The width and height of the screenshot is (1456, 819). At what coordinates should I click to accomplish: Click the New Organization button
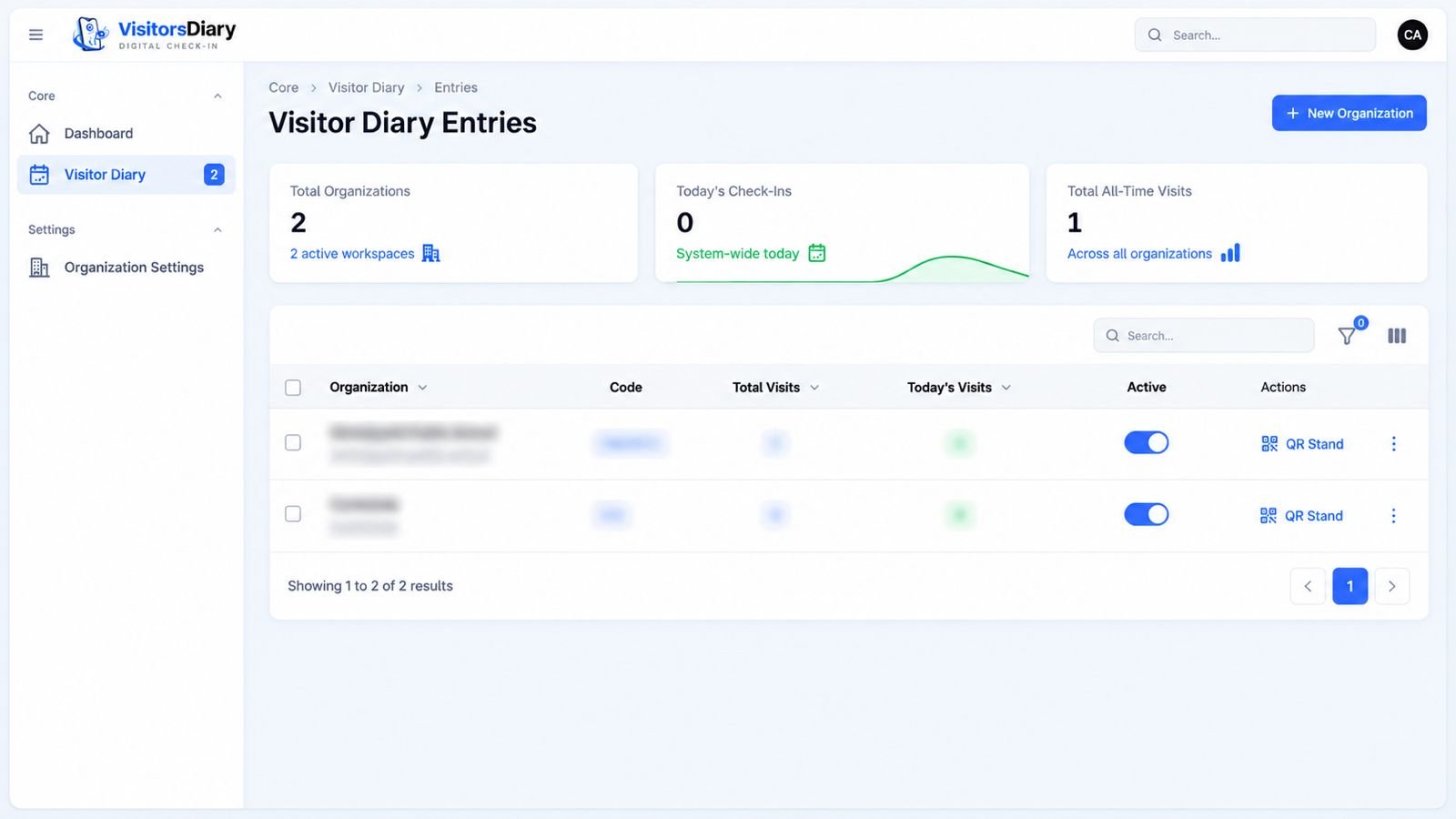click(1349, 113)
